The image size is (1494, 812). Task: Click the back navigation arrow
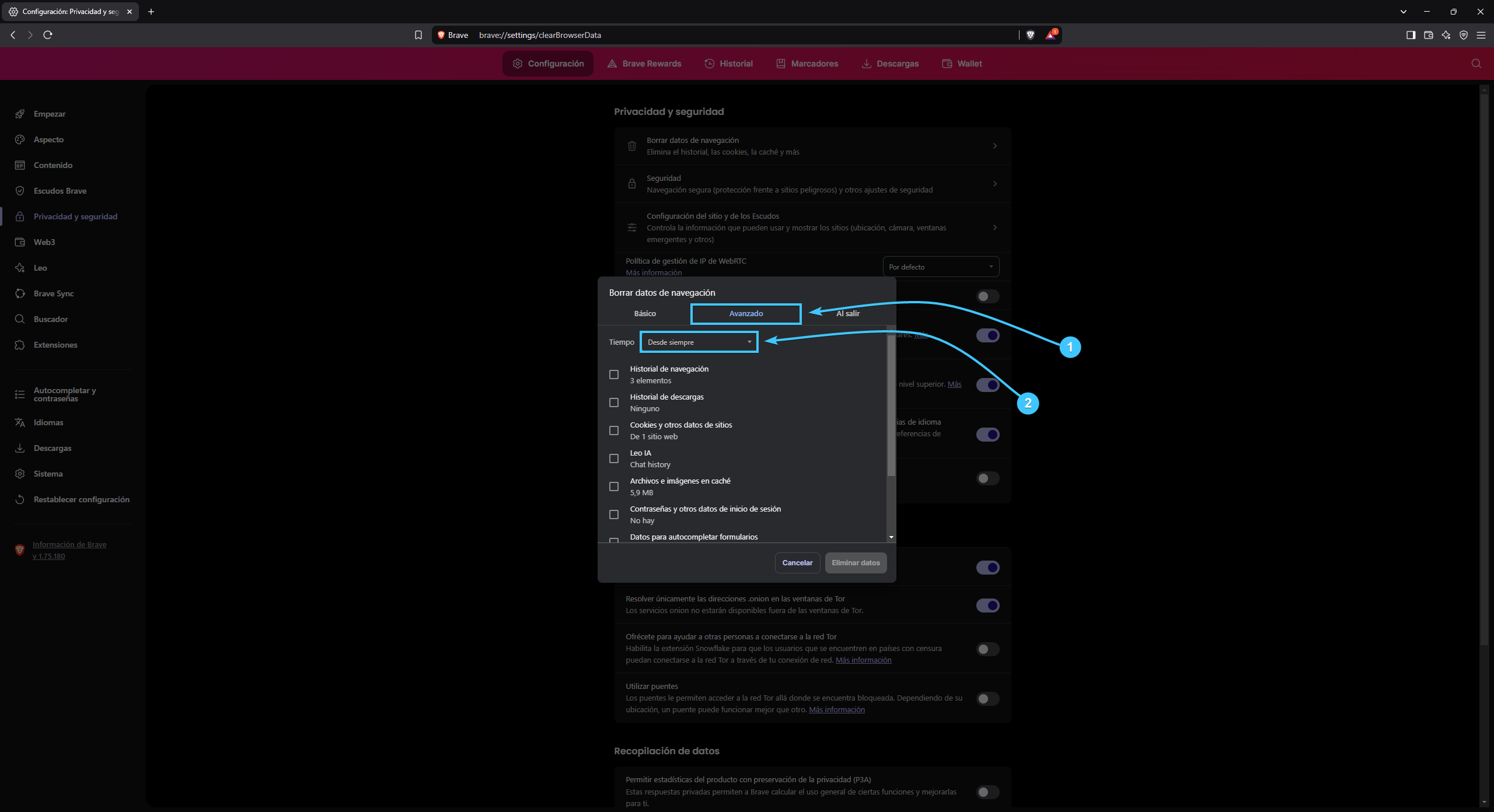pos(13,35)
